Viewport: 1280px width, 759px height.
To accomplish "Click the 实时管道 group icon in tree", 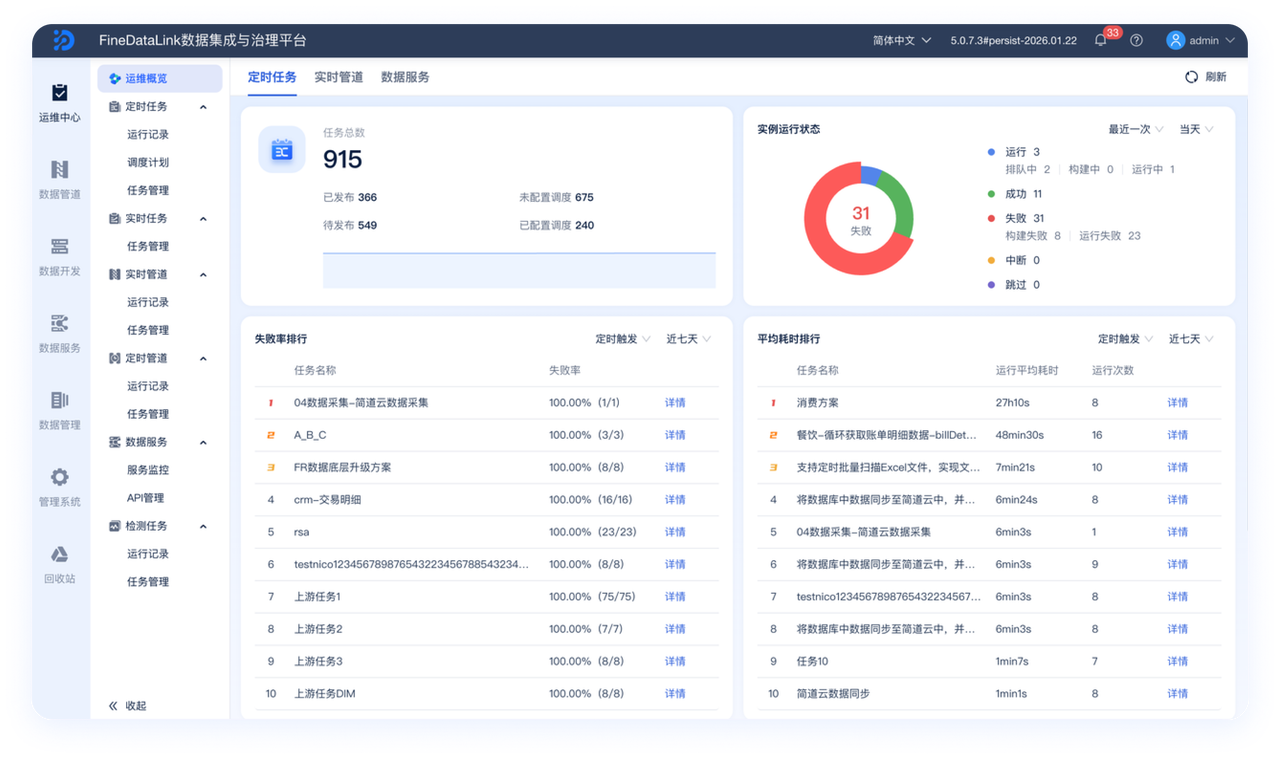I will (x=115, y=275).
